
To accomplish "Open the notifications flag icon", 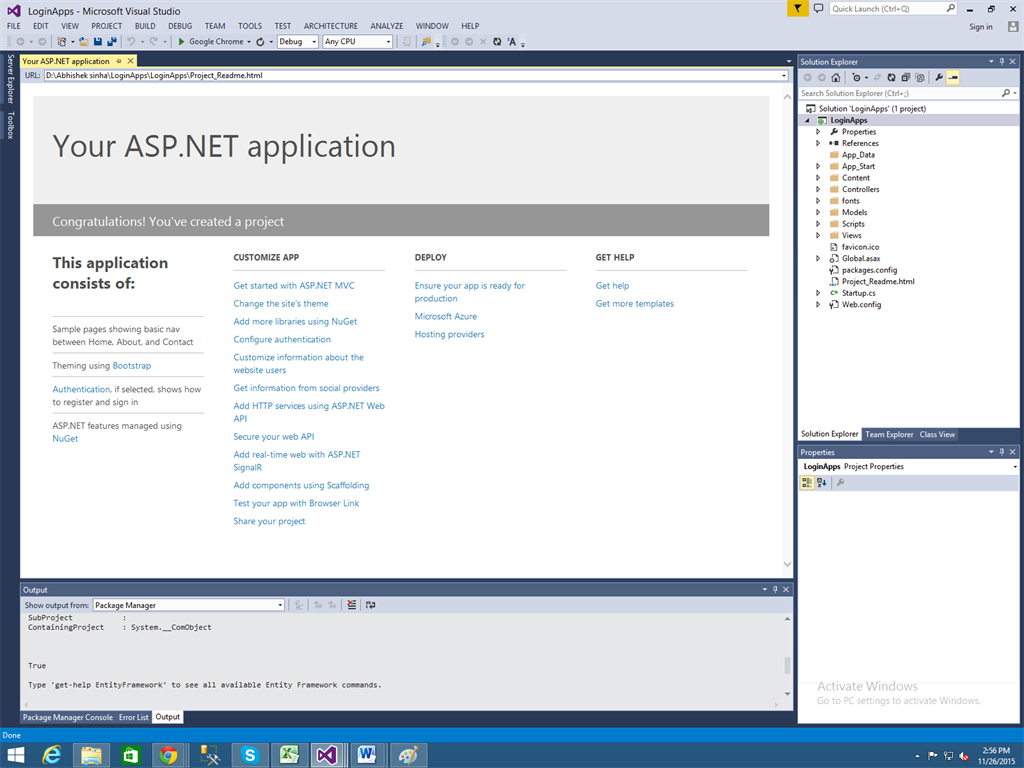I will tap(796, 9).
